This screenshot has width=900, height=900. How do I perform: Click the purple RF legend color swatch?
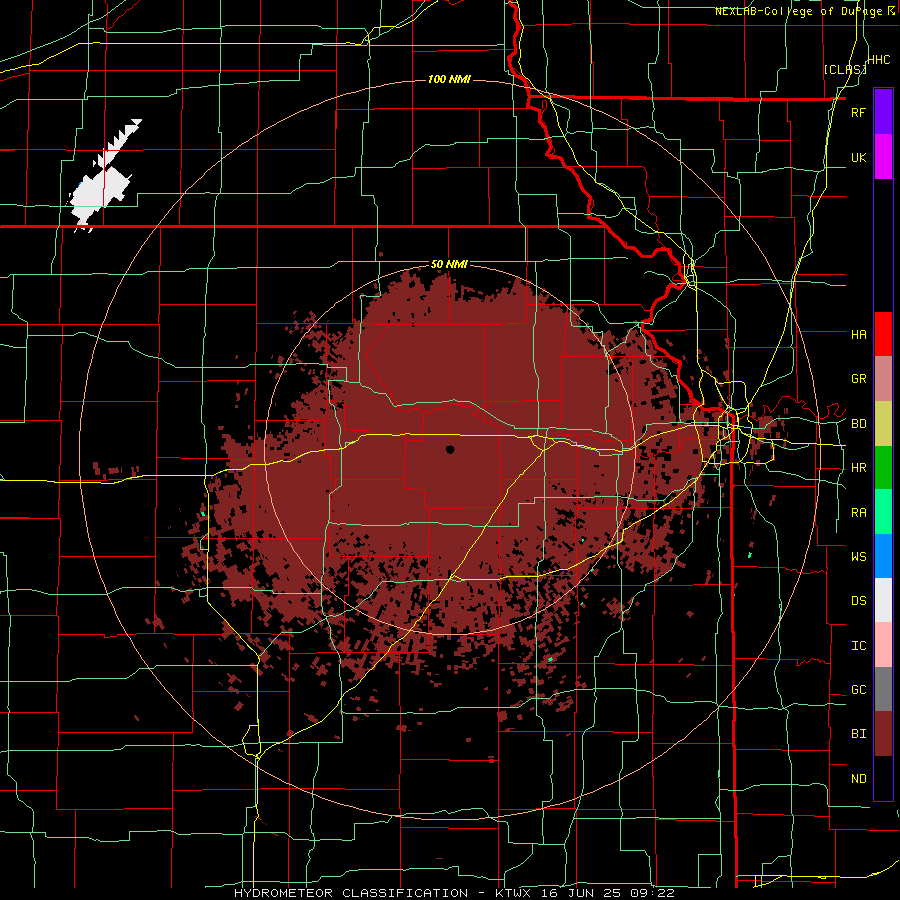pyautogui.click(x=883, y=112)
